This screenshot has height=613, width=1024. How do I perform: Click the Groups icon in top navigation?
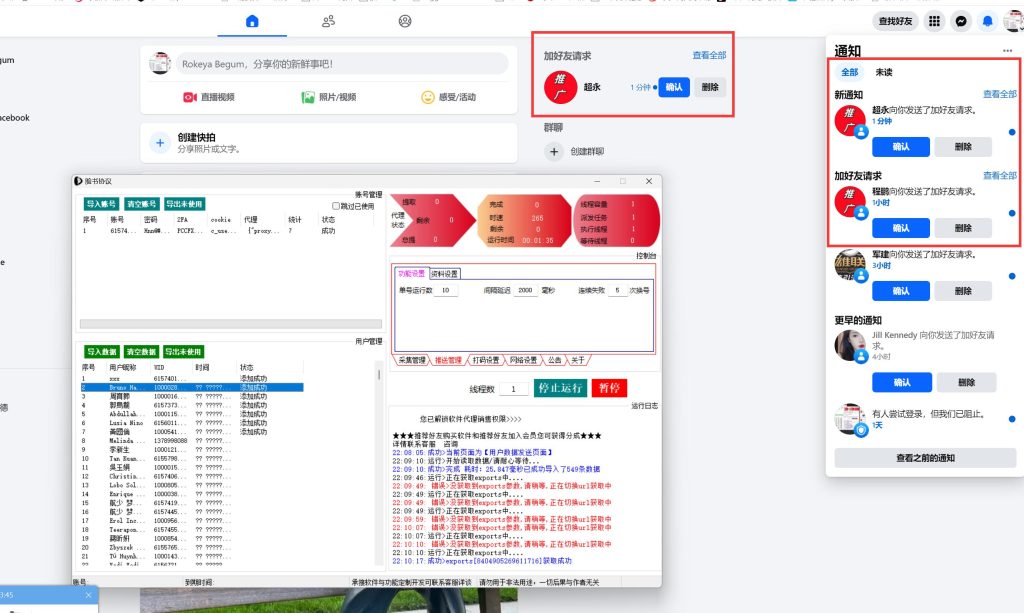click(328, 21)
